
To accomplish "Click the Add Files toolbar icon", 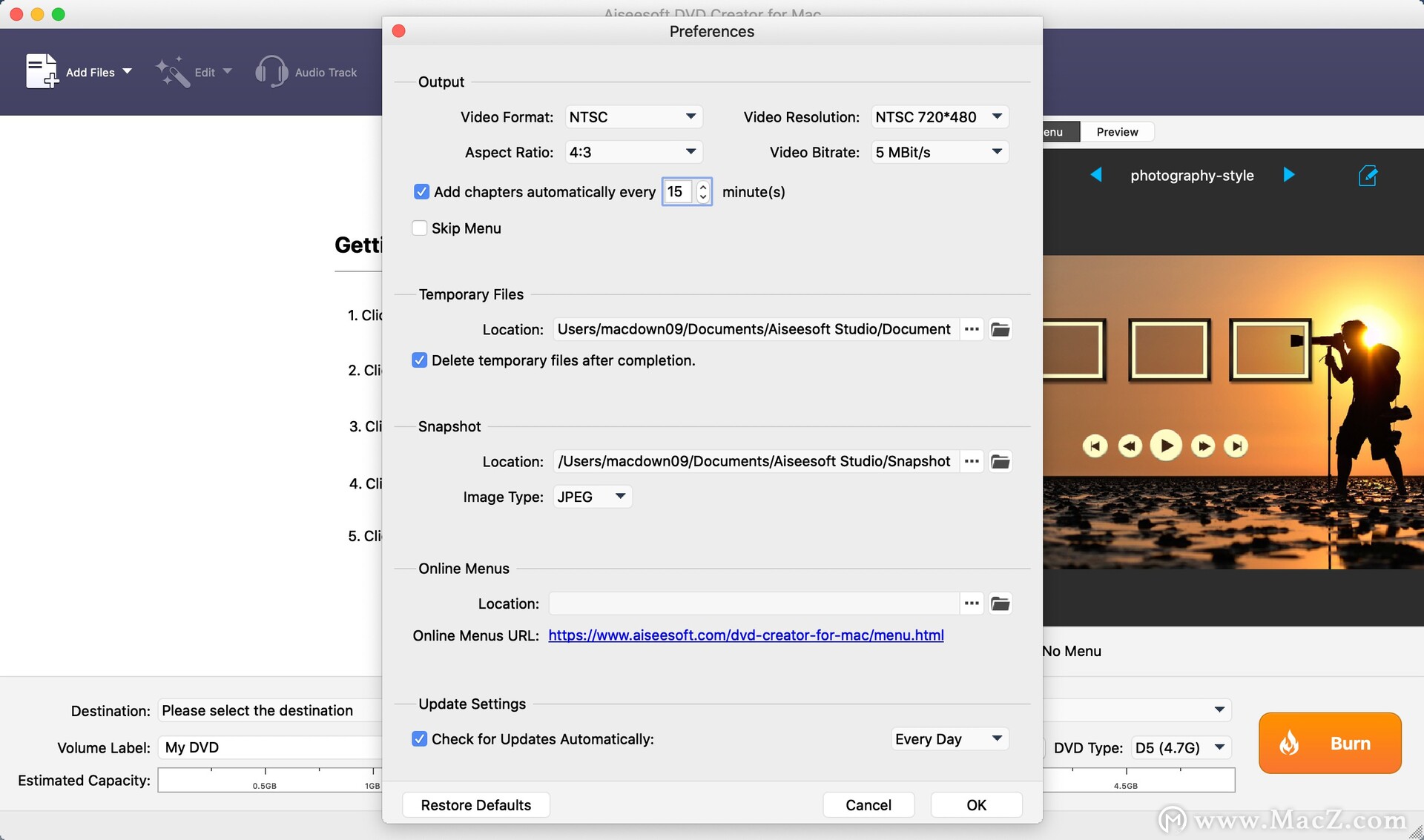I will pos(42,71).
